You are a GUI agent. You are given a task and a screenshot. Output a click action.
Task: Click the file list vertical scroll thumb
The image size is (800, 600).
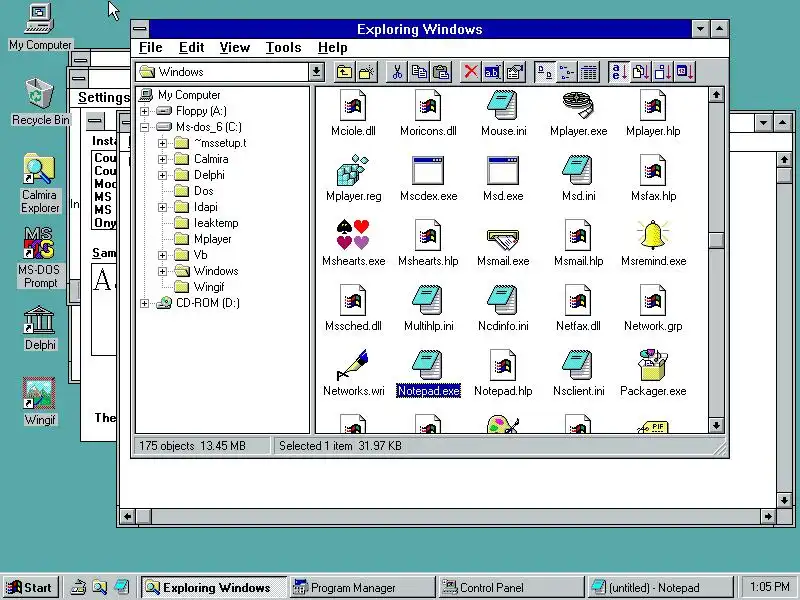pos(716,240)
